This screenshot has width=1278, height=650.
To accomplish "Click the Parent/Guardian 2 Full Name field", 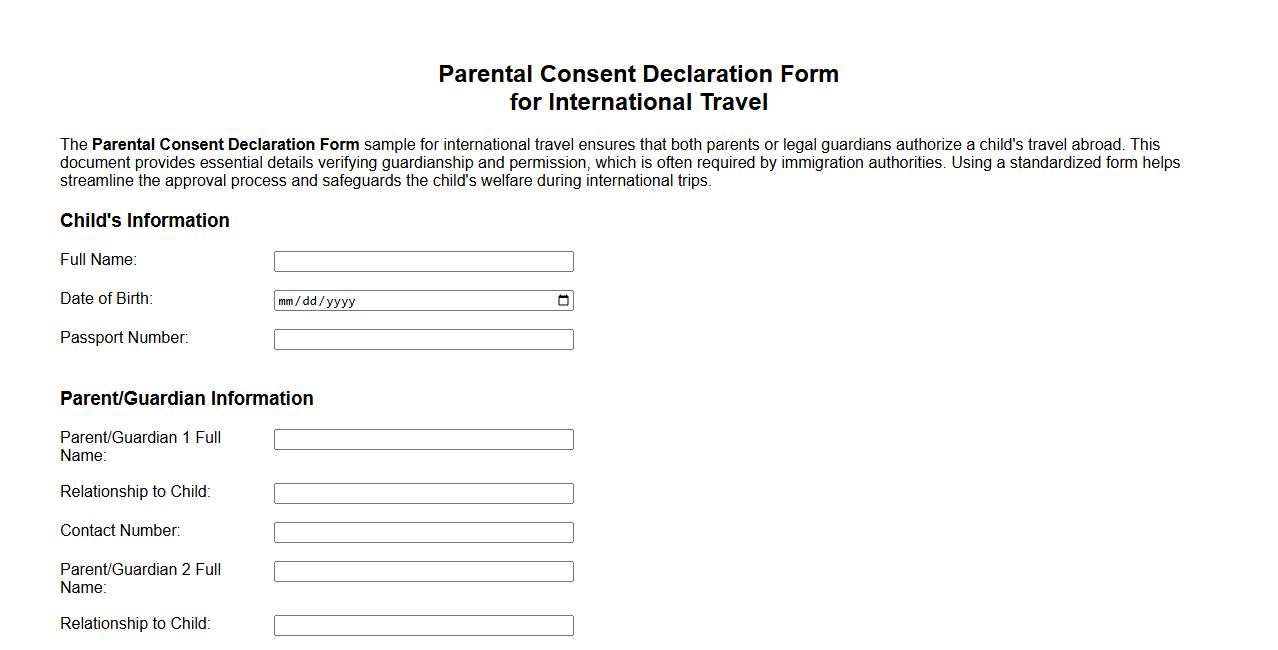I will (423, 570).
